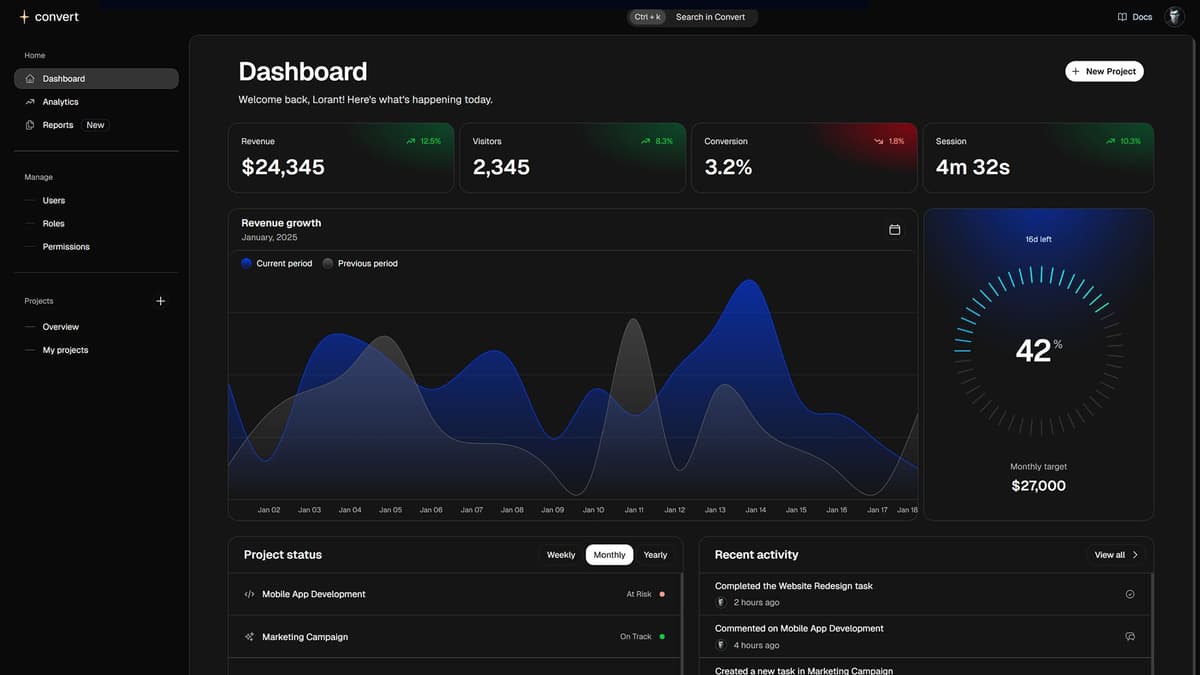
Task: Click the comment icon on Mobile App activity
Action: [1130, 636]
